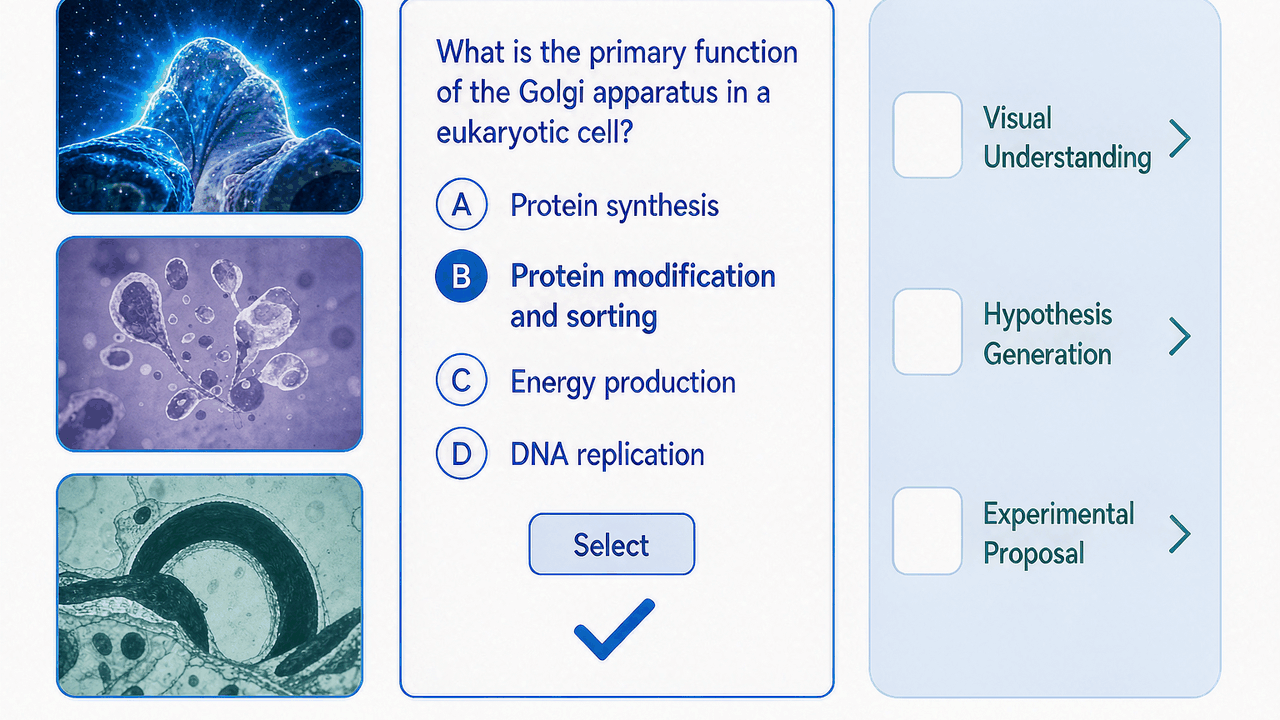Select option A circle icon
Image resolution: width=1280 pixels, height=720 pixels.
tap(462, 205)
